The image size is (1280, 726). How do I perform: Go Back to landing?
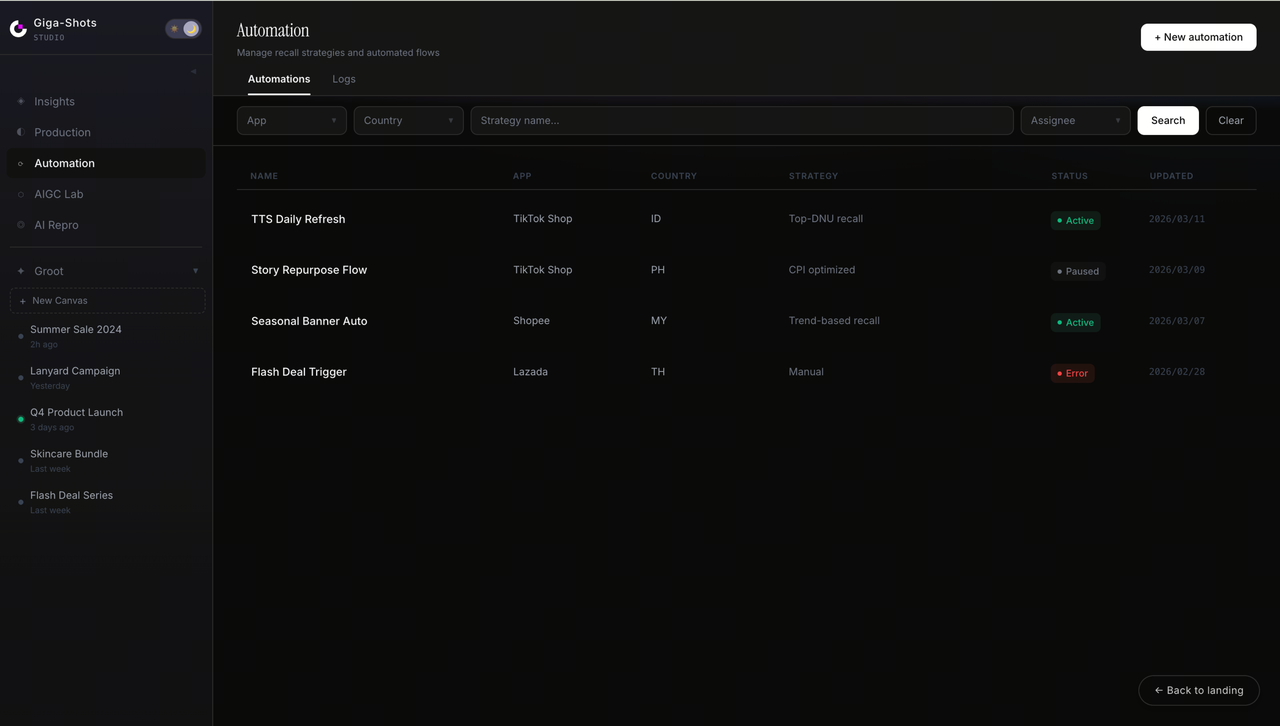coord(1199,690)
